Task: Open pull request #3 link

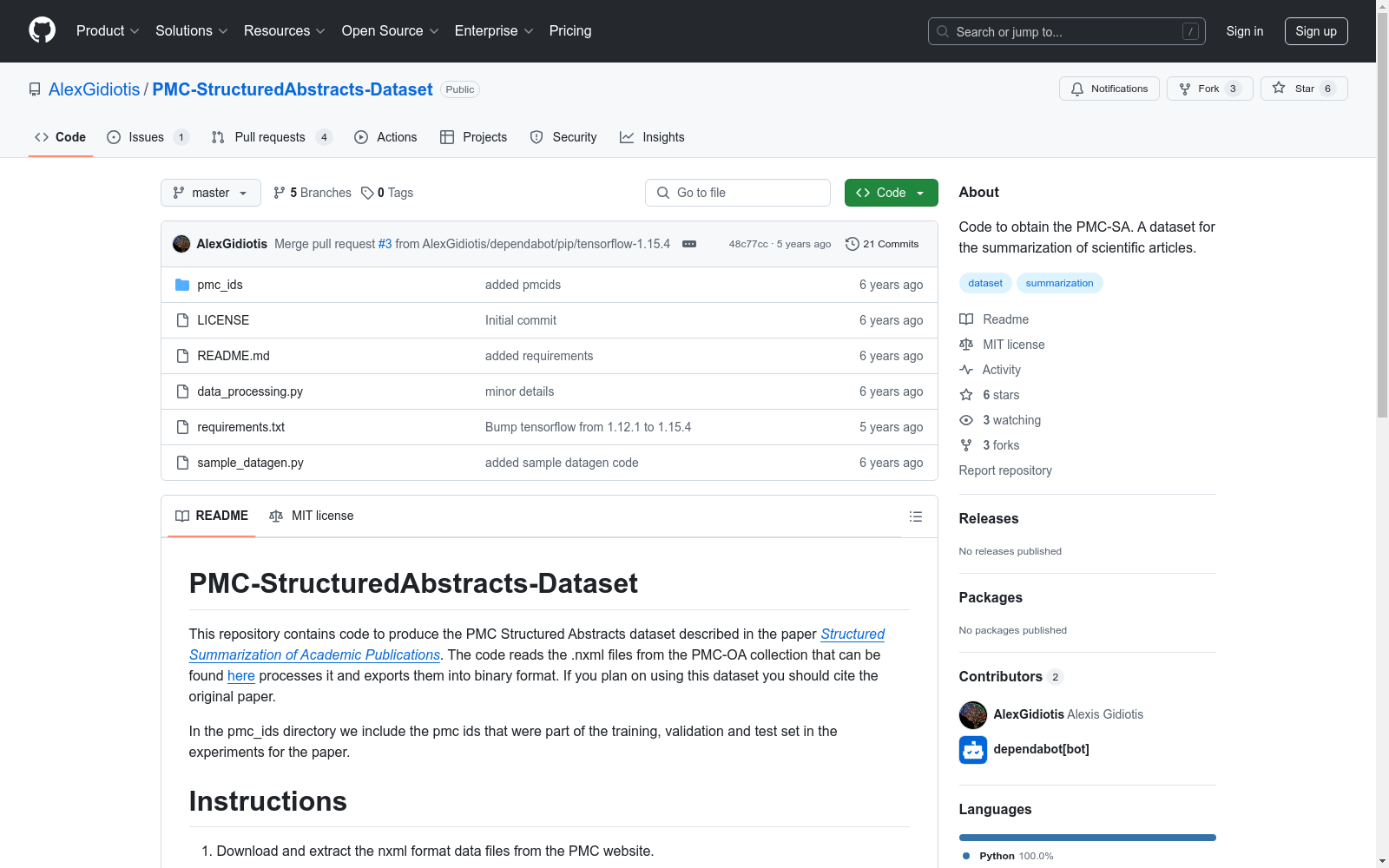Action: (385, 244)
